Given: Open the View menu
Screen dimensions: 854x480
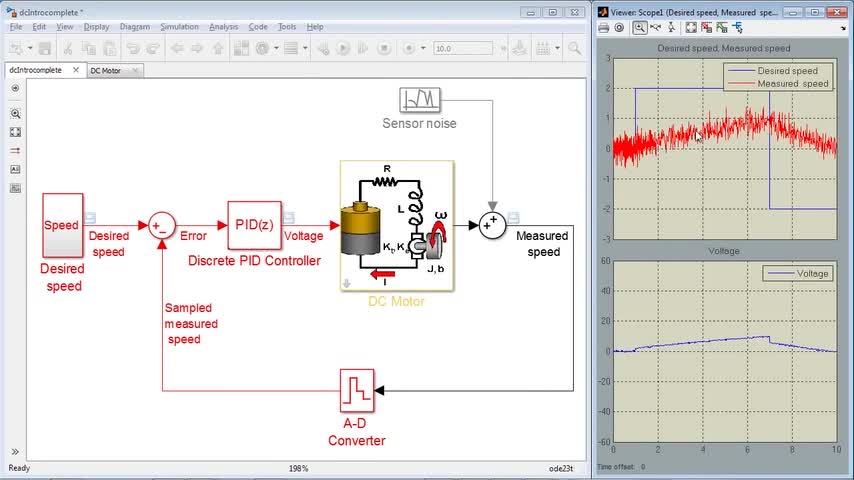Looking at the screenshot, I should pyautogui.click(x=65, y=27).
